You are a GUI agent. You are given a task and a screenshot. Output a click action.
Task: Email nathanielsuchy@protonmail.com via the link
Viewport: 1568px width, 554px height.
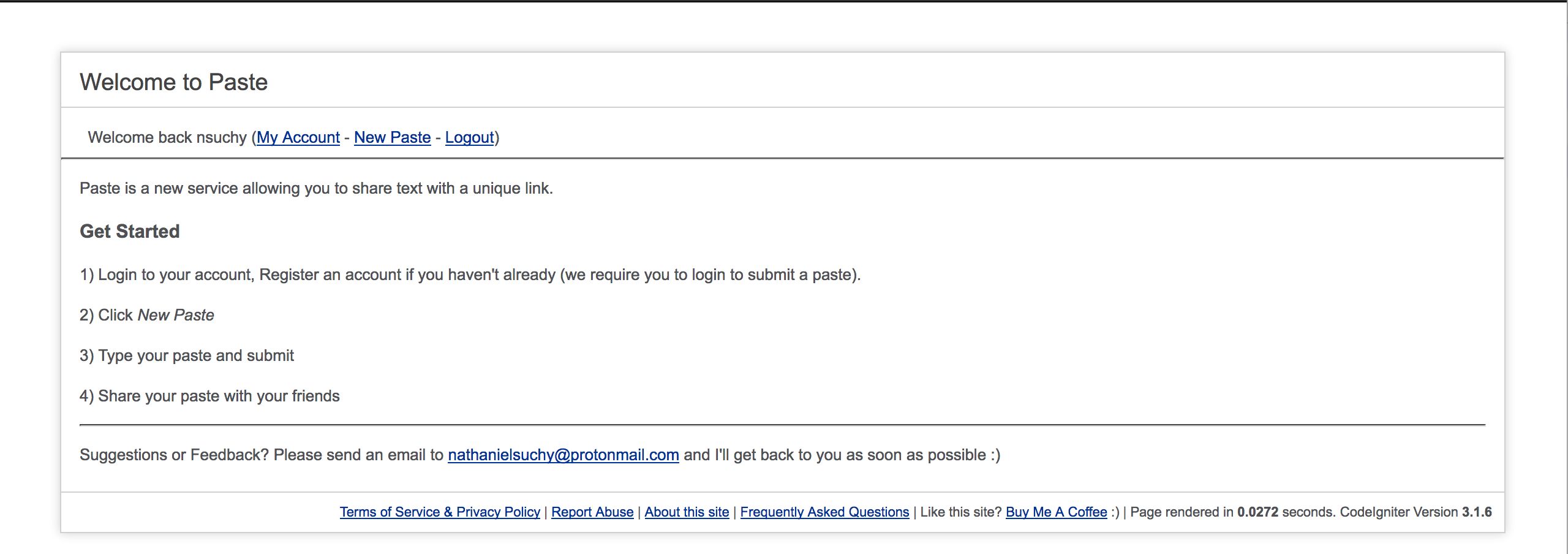point(563,455)
